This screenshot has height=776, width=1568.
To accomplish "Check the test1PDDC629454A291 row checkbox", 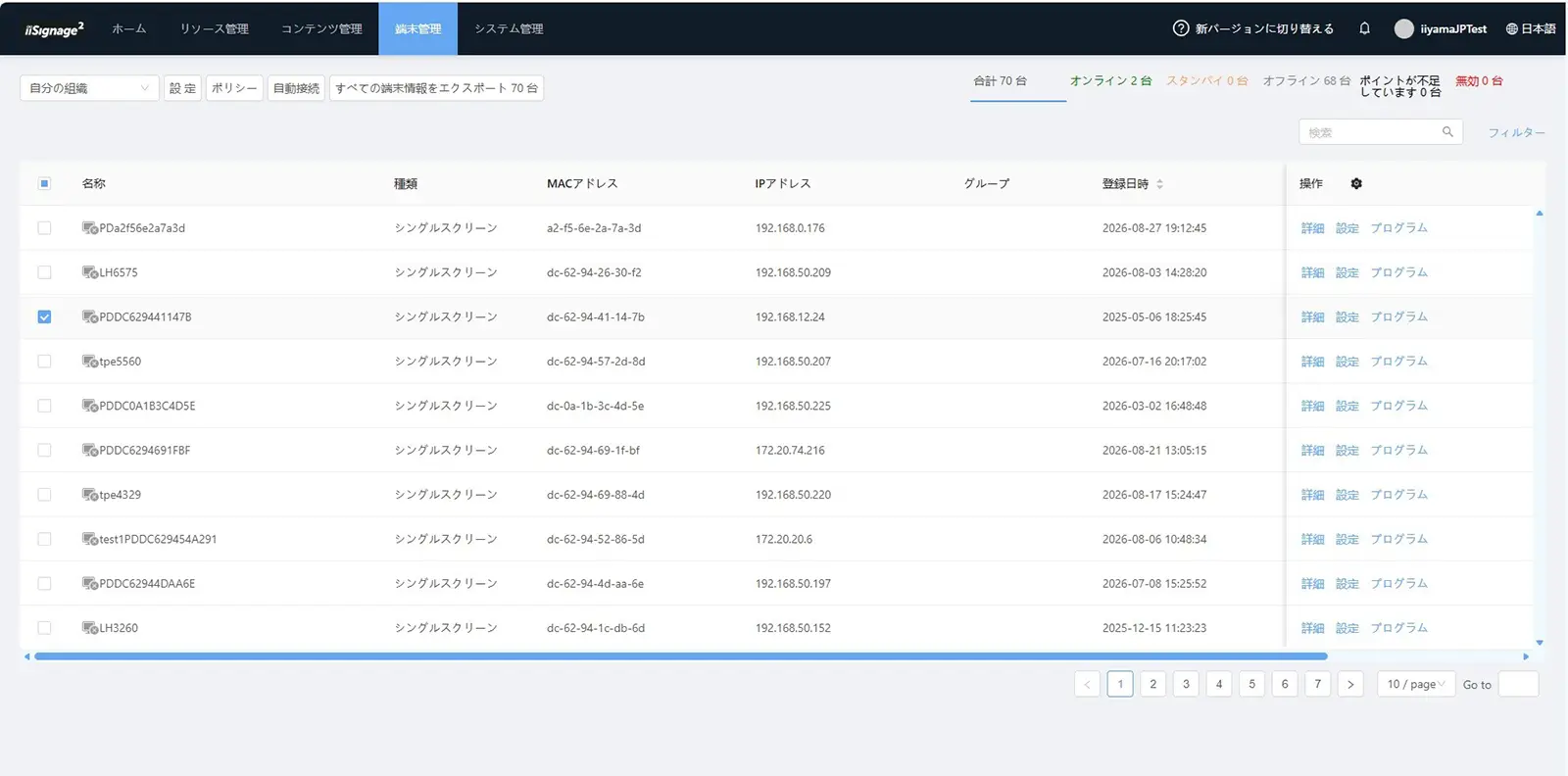I will (44, 539).
